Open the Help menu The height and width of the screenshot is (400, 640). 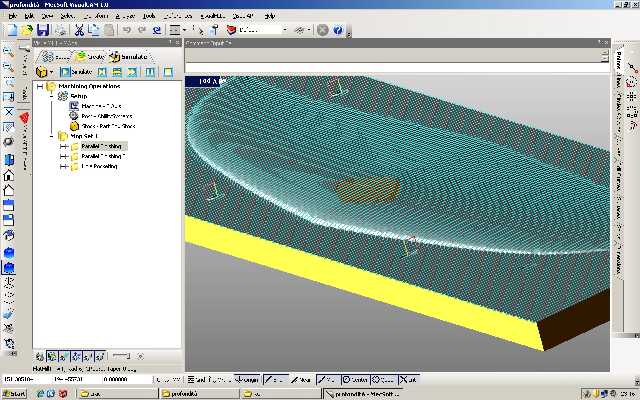coord(269,17)
